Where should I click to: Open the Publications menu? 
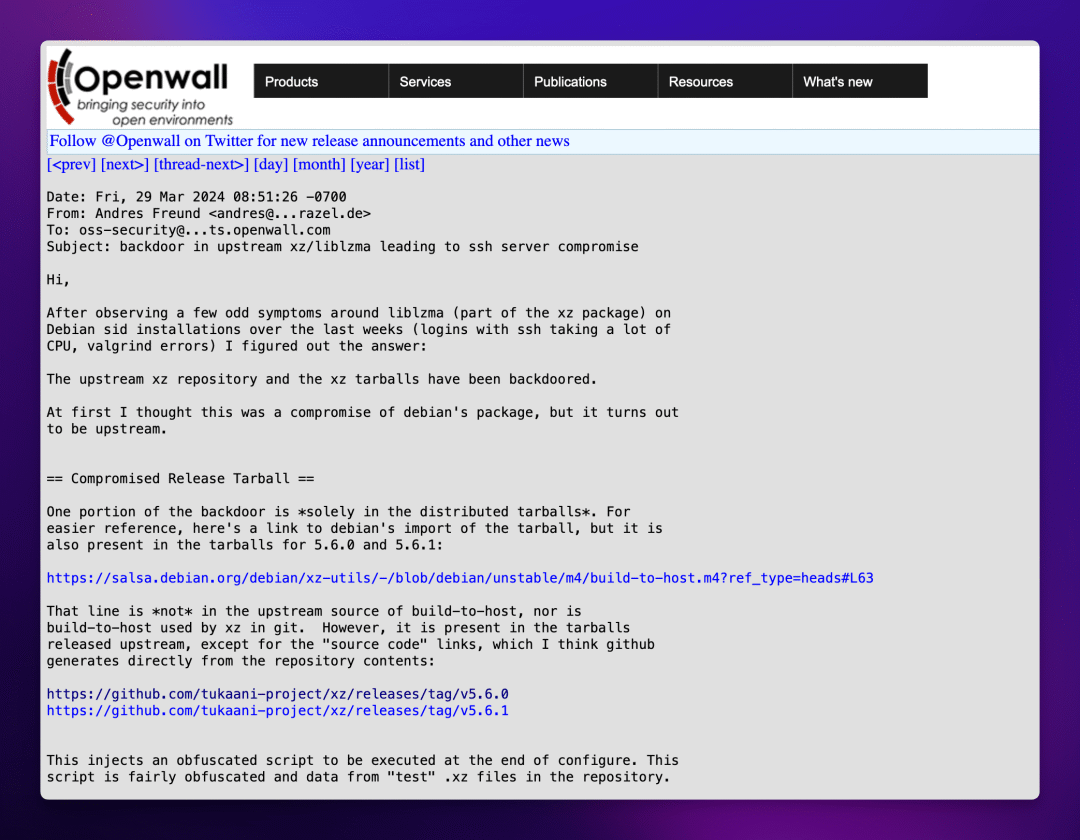pos(590,81)
